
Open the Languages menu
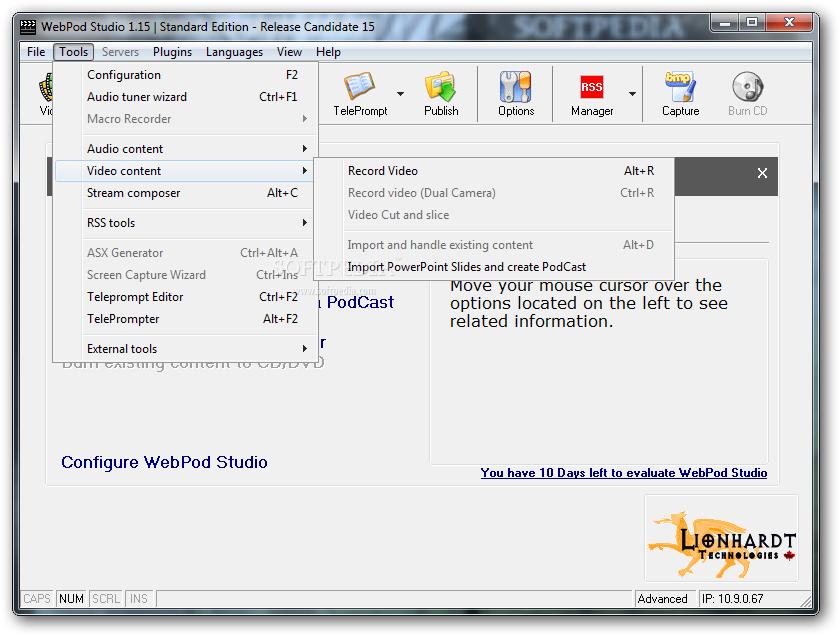(234, 52)
